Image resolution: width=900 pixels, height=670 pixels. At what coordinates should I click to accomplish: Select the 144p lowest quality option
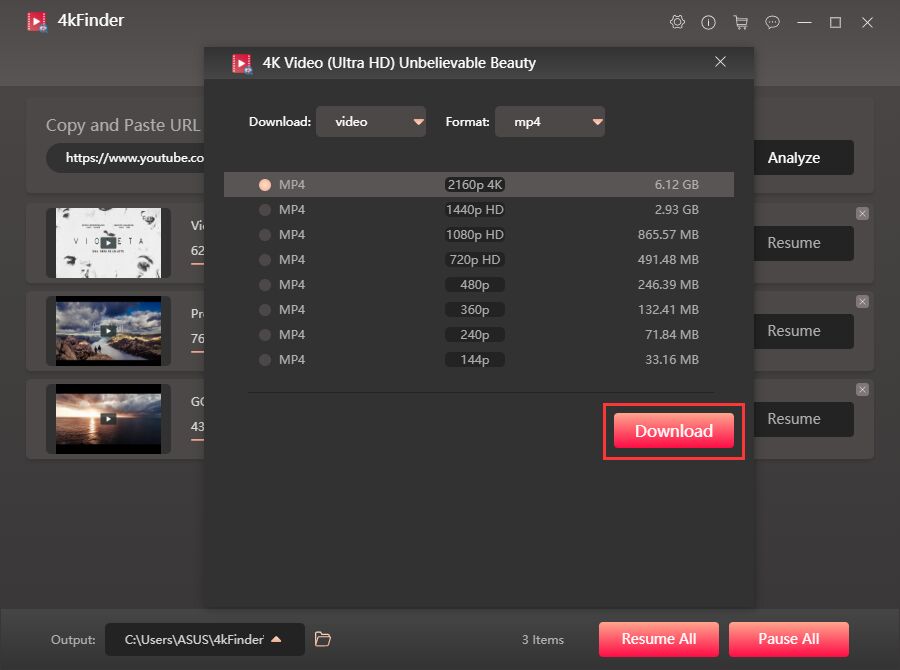tap(265, 360)
